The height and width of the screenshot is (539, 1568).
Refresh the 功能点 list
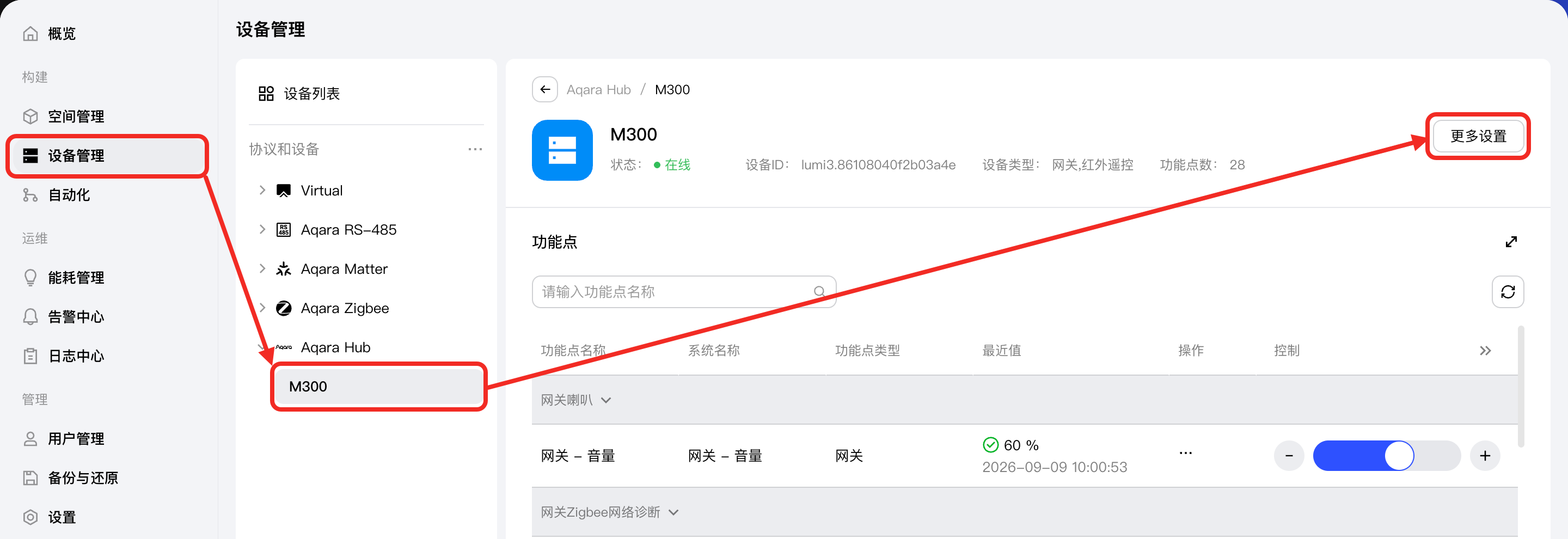click(x=1508, y=292)
